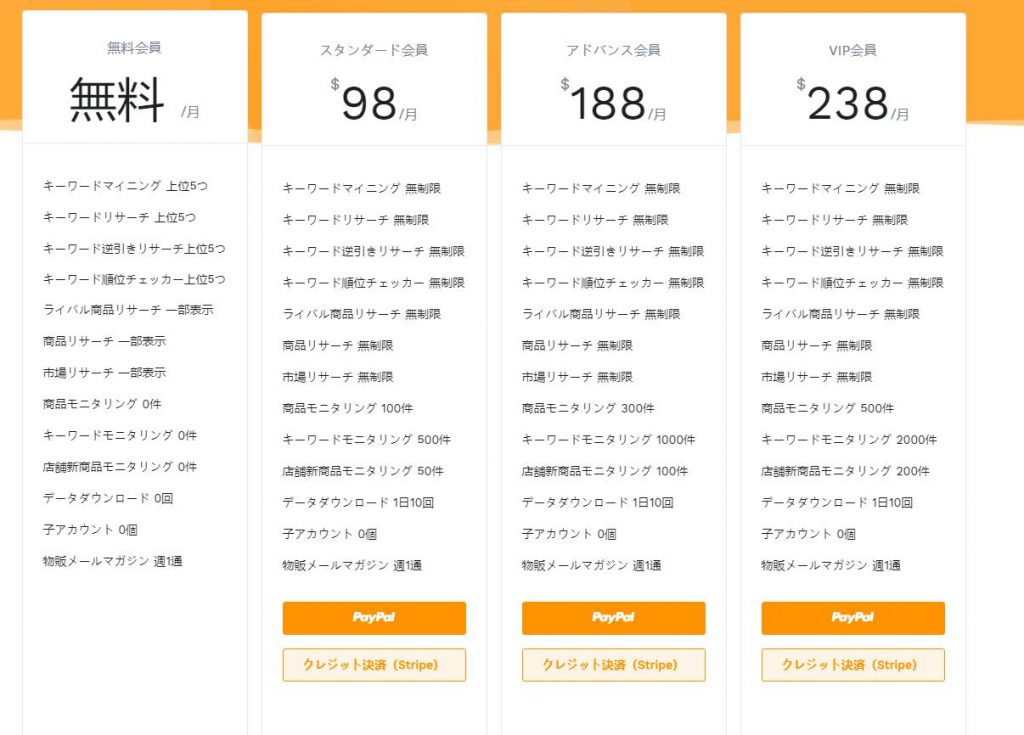Click キーワードモニタリング 1000件 in the アドバンス plan
Viewport: 1024px width, 735px height.
tap(608, 440)
